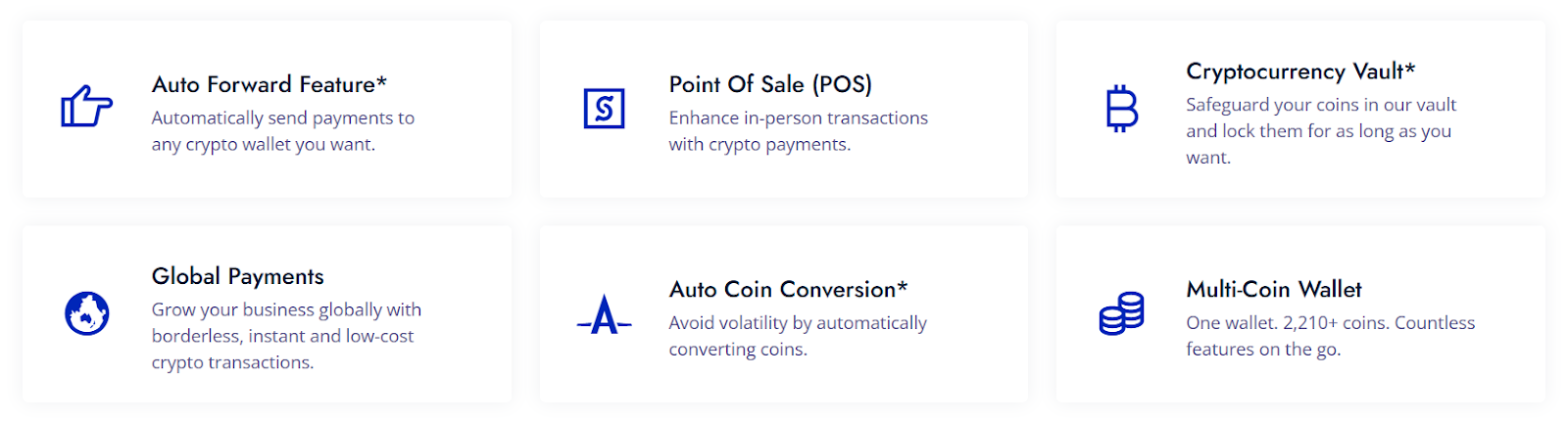
Task: Click the stacked coins wallet icon
Action: click(x=1122, y=313)
